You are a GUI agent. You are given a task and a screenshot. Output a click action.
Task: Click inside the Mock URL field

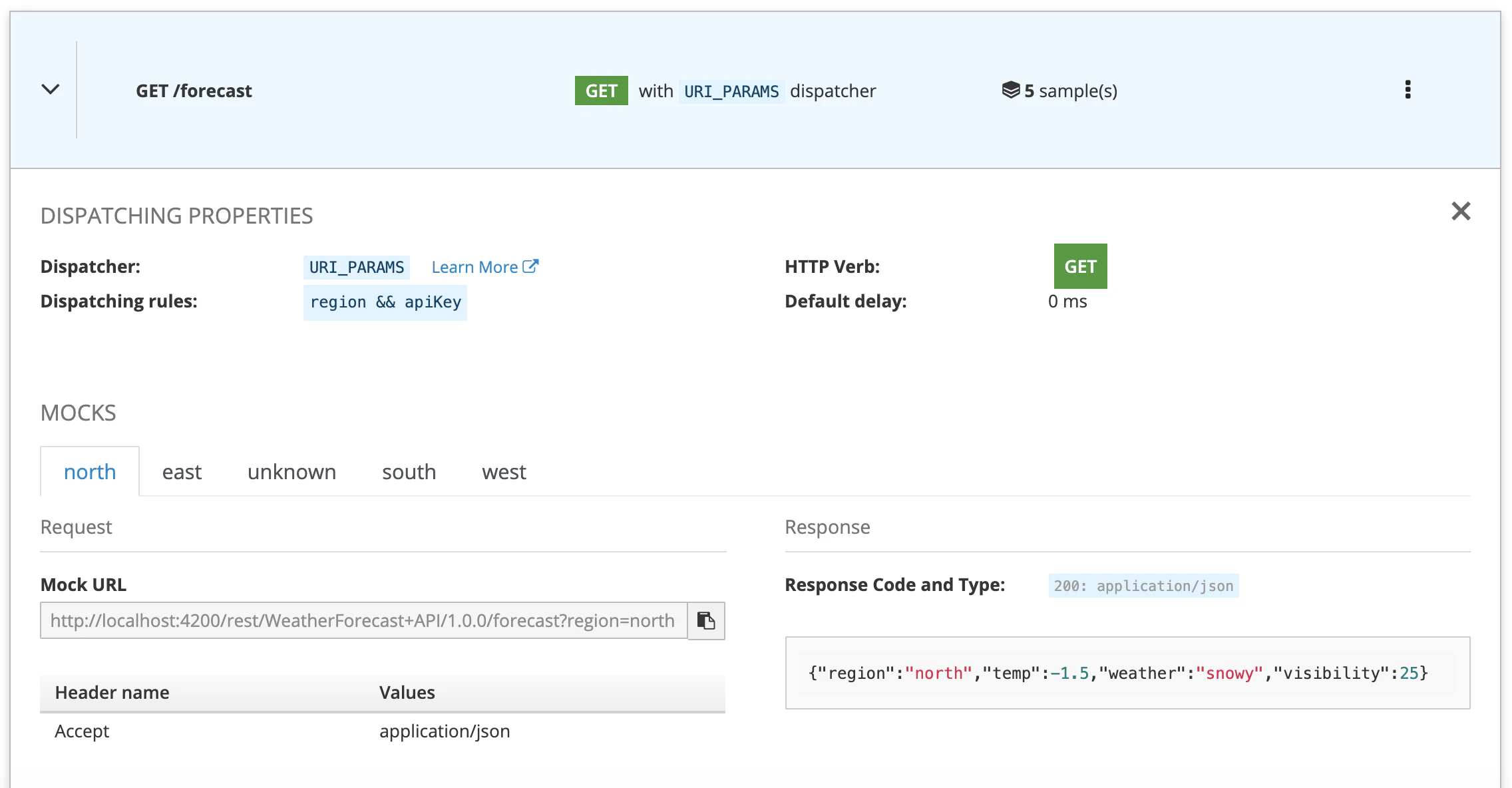click(x=363, y=621)
